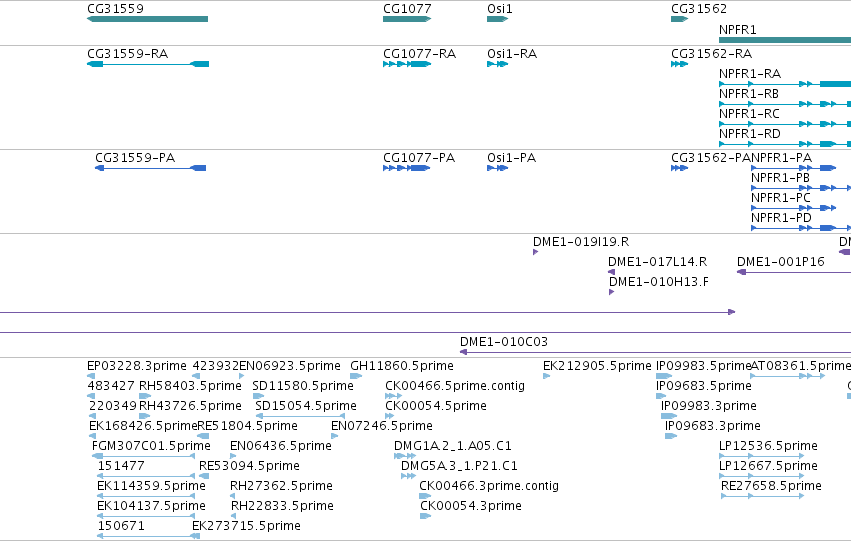Click the AT08361.5prime EST label
851x541 pixels.
(x=801, y=366)
